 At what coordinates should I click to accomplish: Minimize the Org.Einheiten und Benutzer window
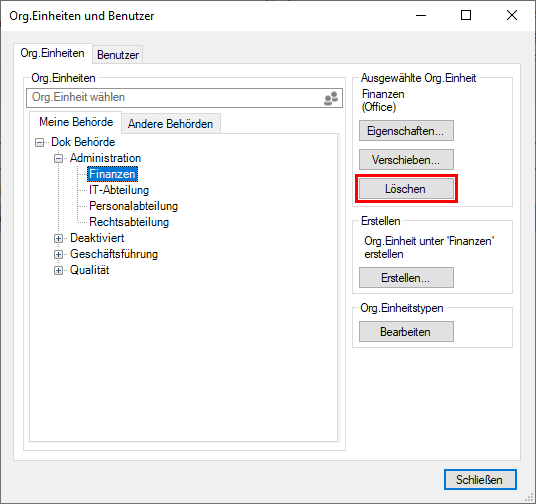(421, 15)
